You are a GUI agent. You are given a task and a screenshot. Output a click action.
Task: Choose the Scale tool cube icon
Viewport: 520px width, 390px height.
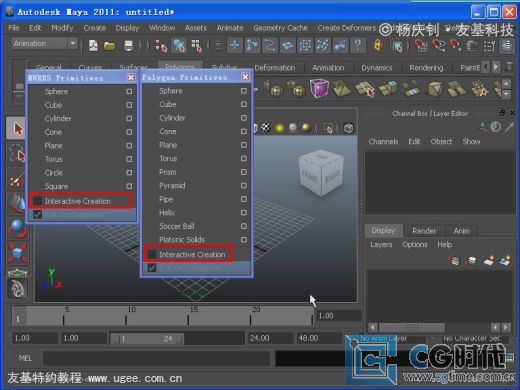tap(17, 253)
